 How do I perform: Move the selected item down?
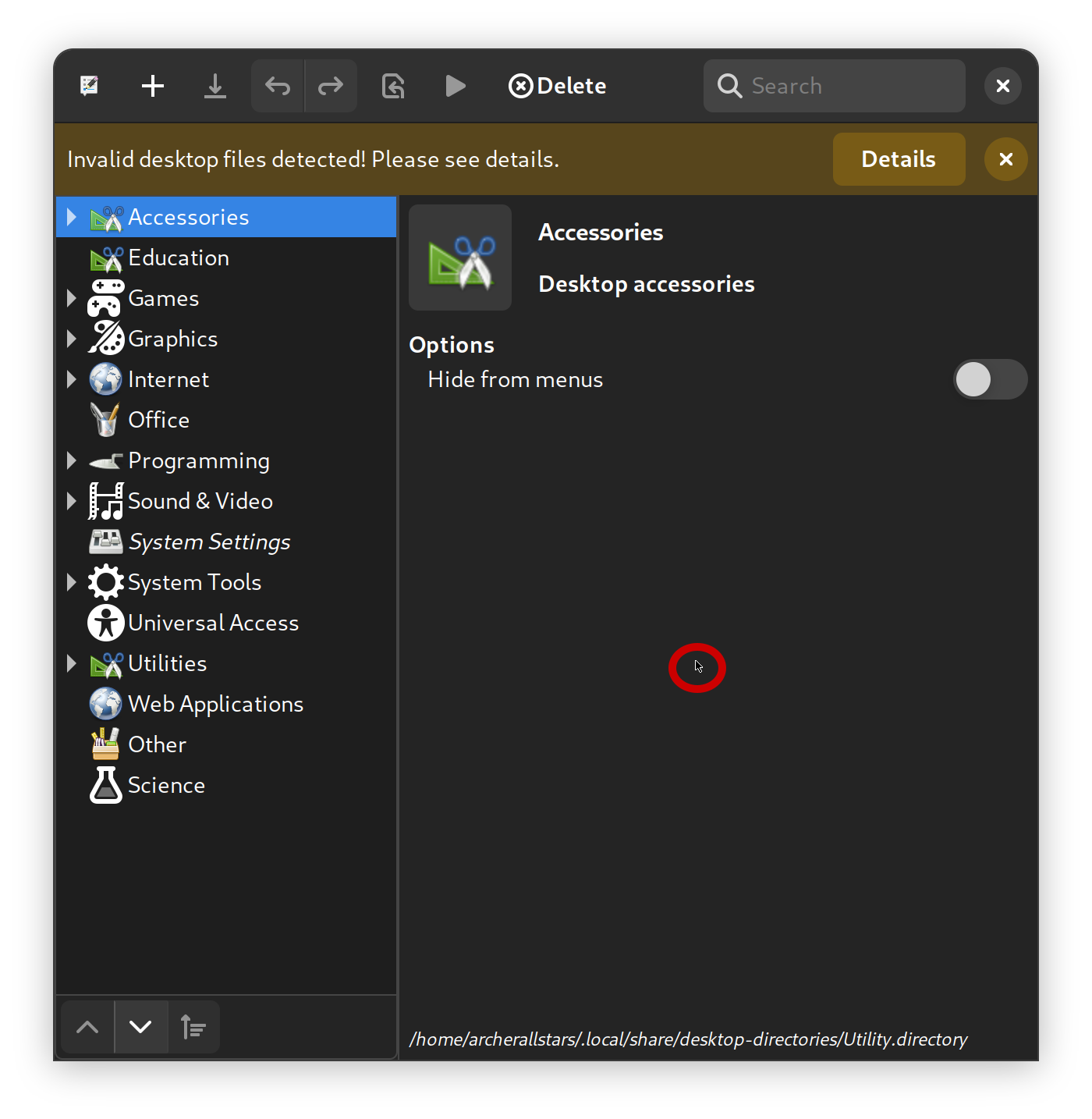coord(141,1027)
